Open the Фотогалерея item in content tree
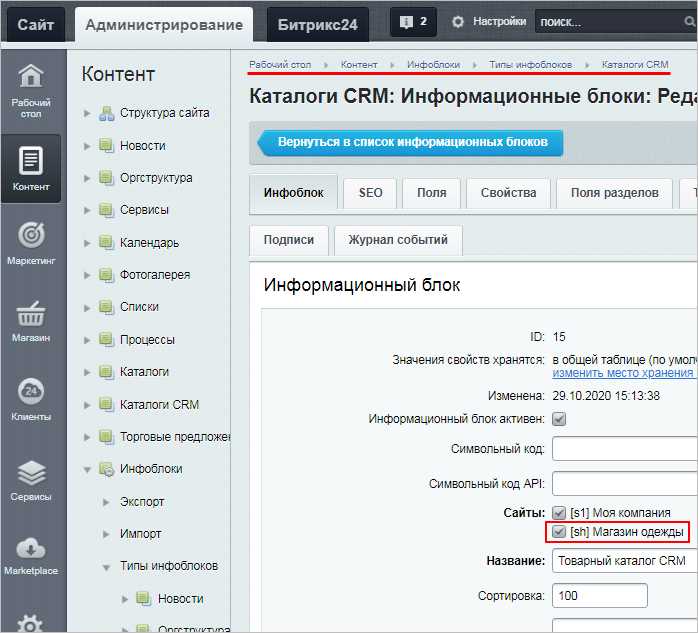Viewport: 698px width, 633px height. coord(155,275)
